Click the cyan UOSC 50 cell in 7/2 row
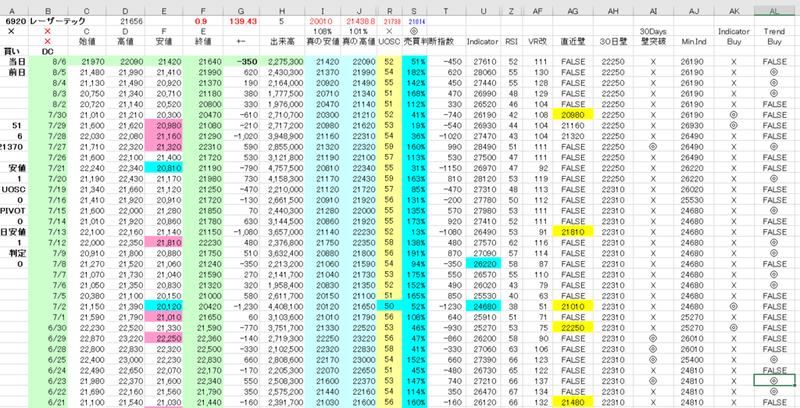 389,307
